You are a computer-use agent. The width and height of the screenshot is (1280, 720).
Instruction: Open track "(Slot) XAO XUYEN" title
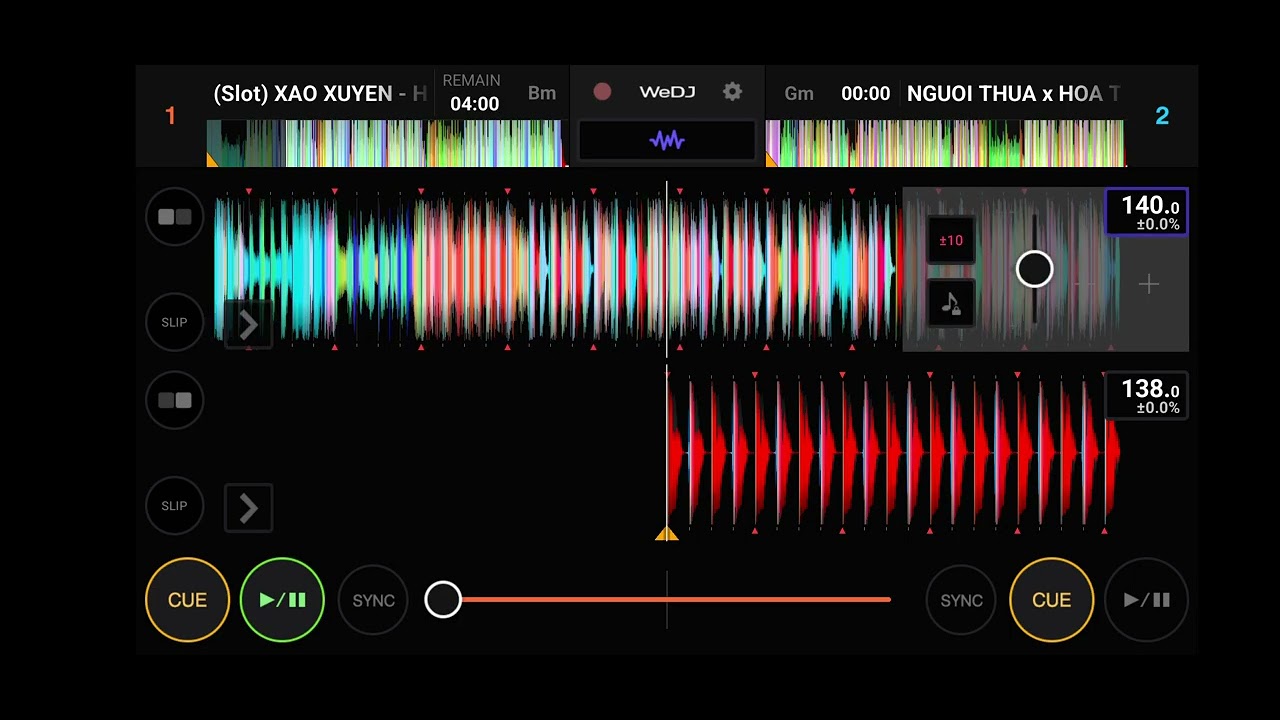click(x=320, y=94)
